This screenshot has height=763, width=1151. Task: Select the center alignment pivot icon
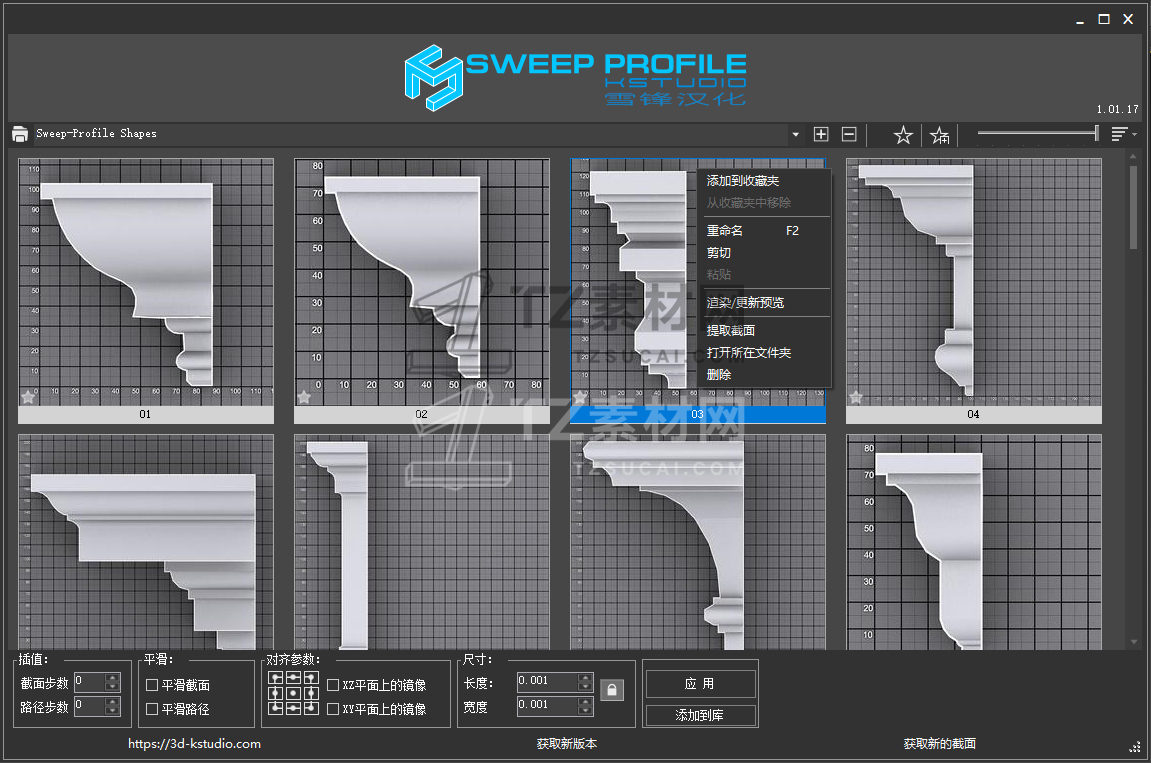click(x=293, y=693)
